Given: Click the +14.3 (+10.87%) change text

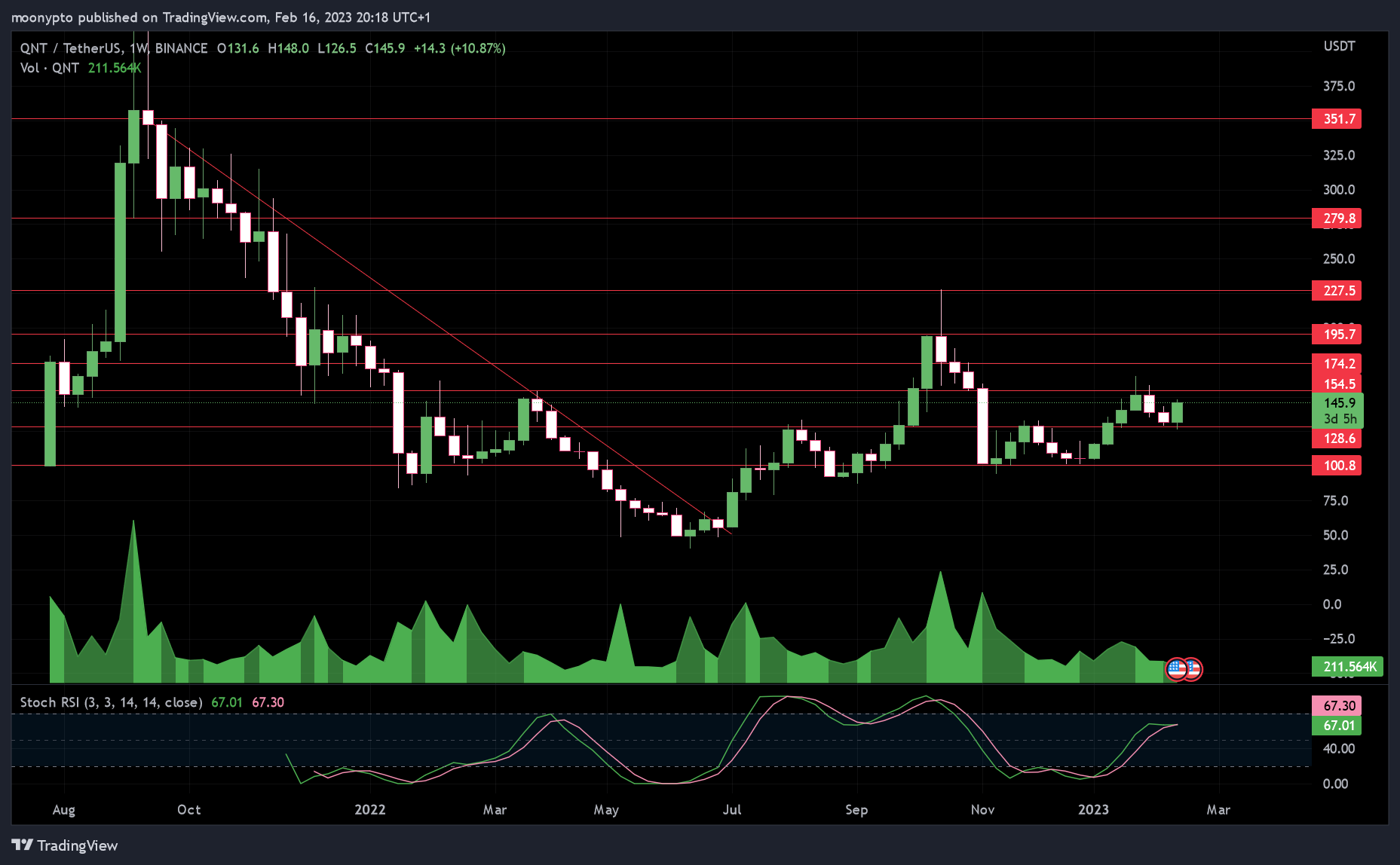Looking at the screenshot, I should click(x=460, y=48).
